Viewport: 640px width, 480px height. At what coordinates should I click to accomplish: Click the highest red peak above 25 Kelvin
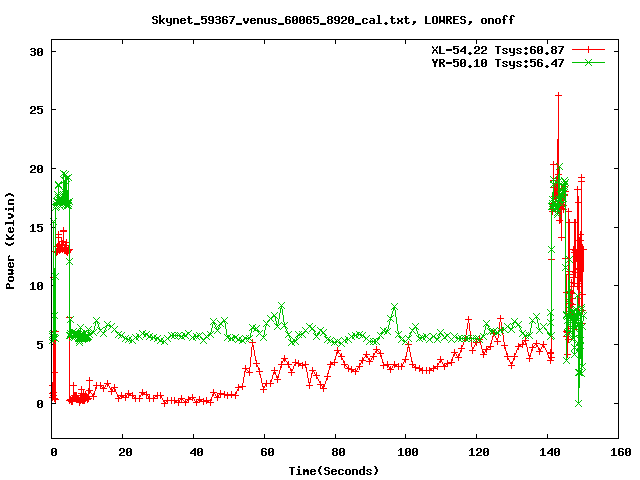[558, 95]
